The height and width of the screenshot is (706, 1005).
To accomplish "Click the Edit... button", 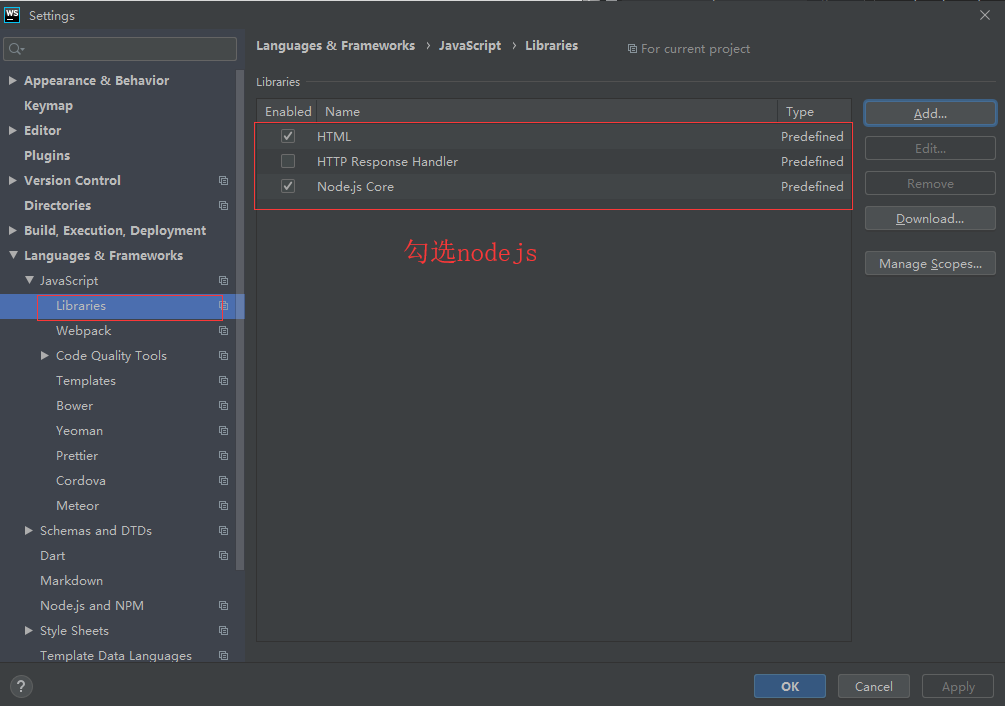I will pos(930,148).
